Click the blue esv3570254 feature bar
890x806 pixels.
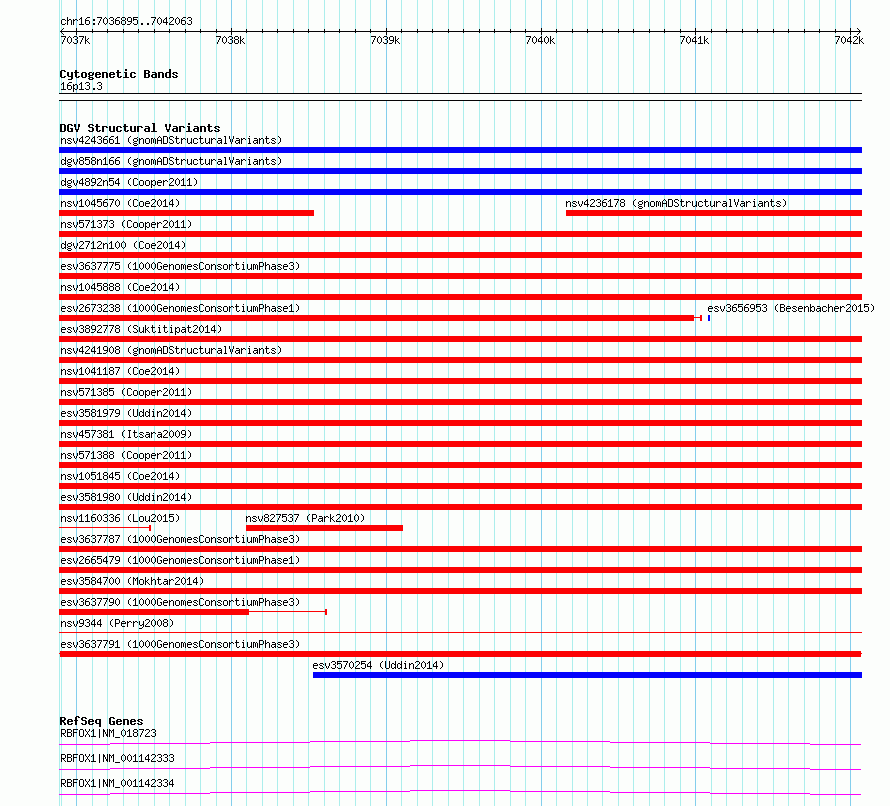(x=587, y=675)
